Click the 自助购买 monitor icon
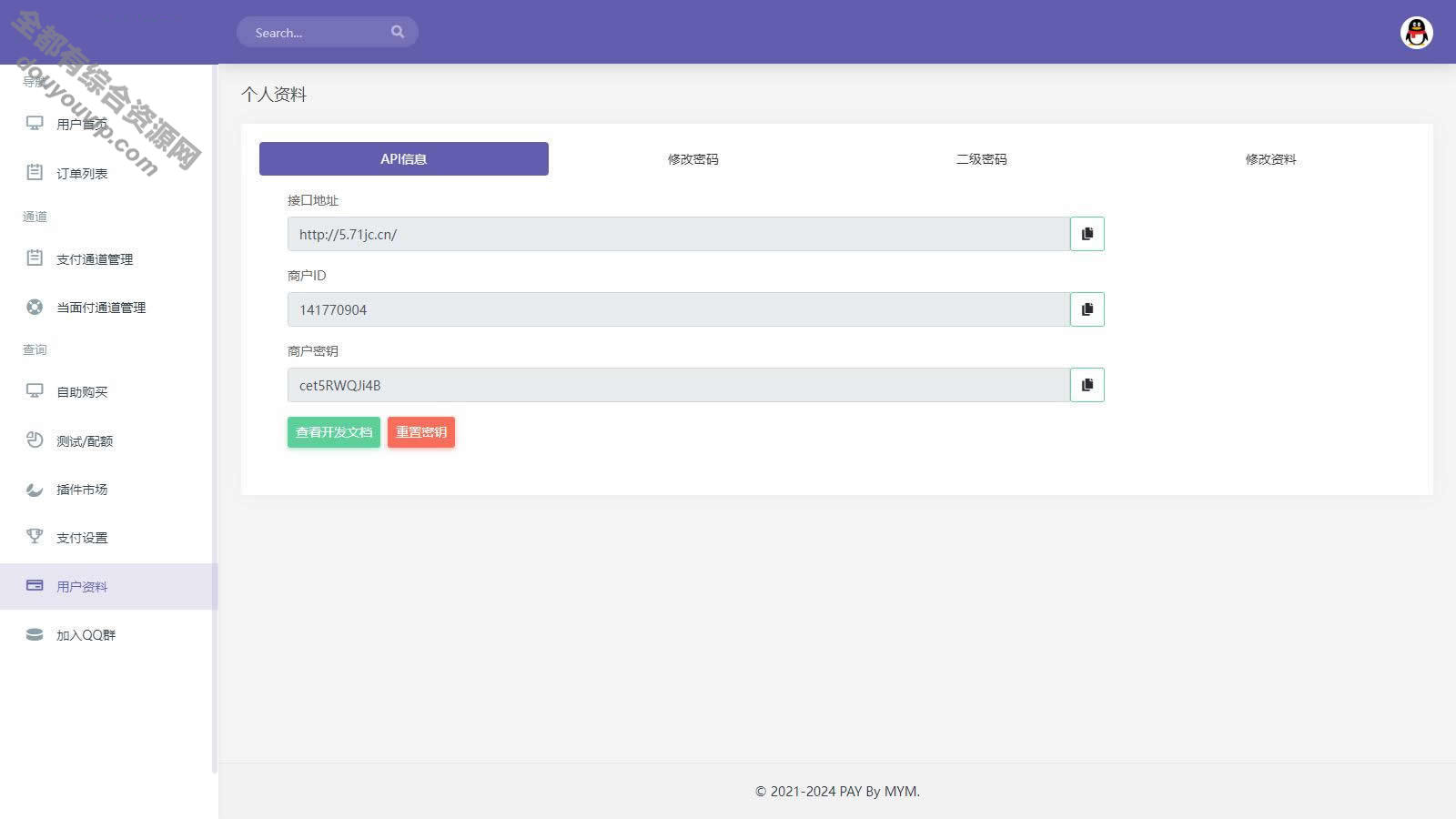Screen dimensions: 1456x819 35,391
